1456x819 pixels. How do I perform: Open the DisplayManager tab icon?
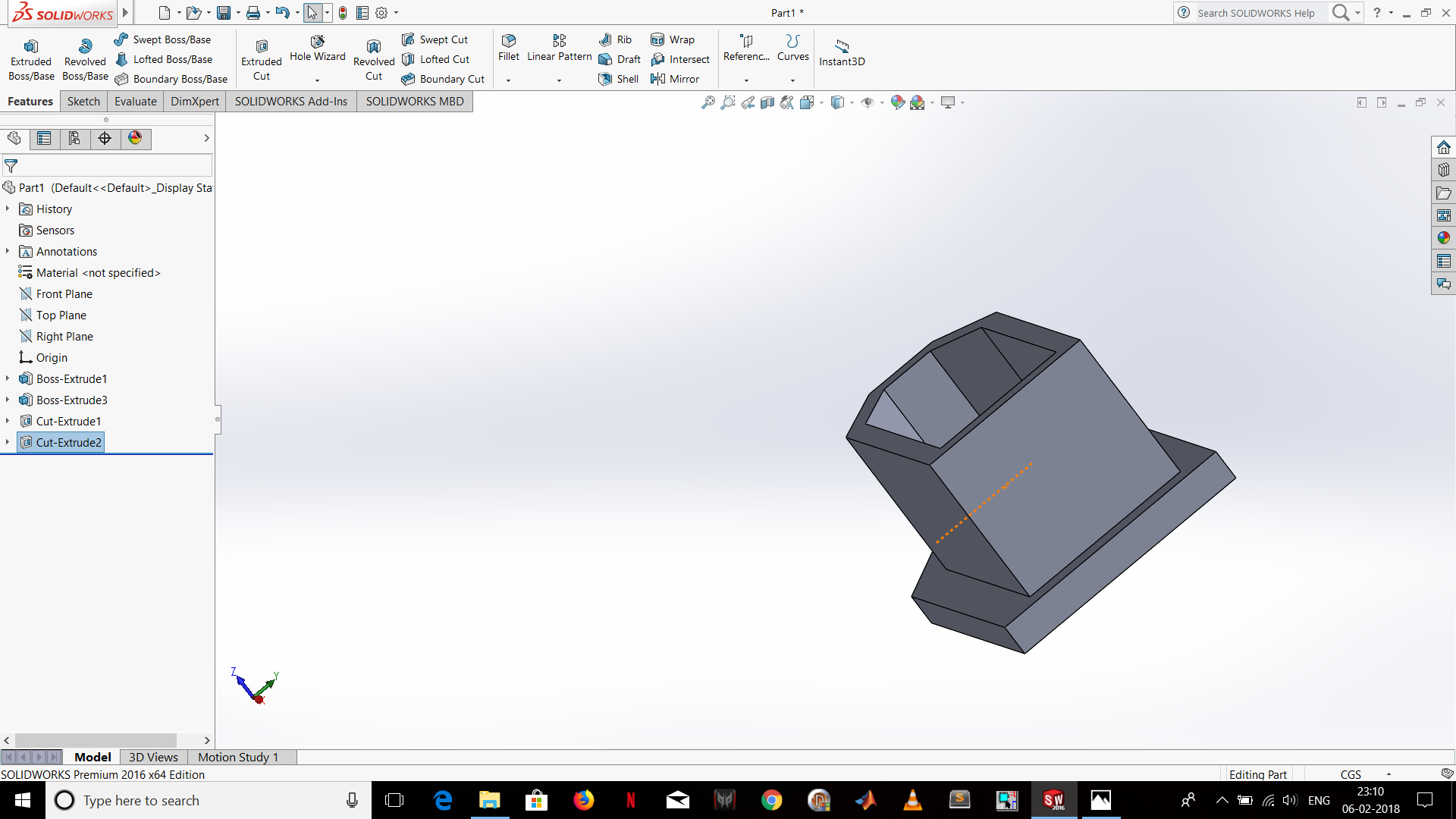tap(135, 138)
